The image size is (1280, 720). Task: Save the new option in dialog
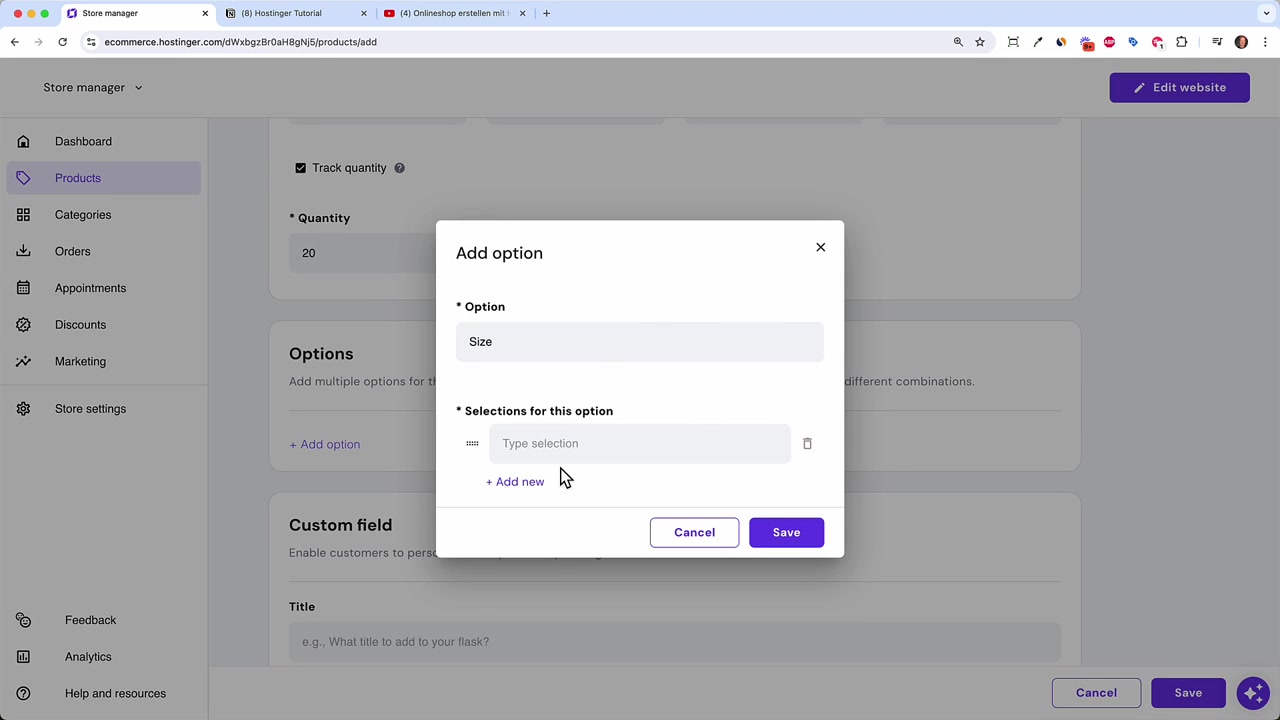(786, 532)
